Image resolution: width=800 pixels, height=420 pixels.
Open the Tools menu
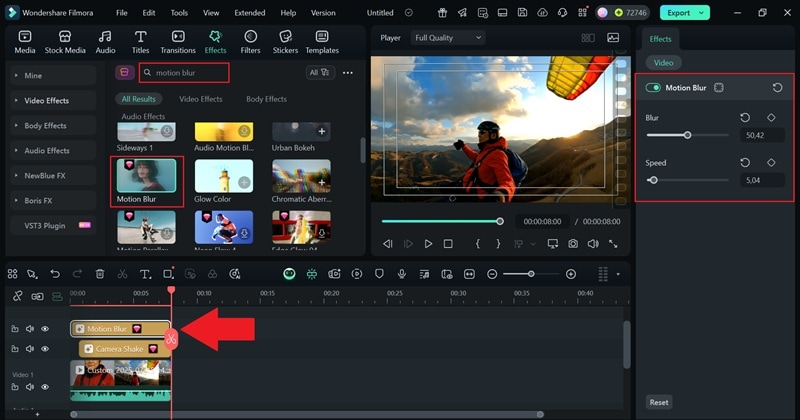(x=179, y=13)
